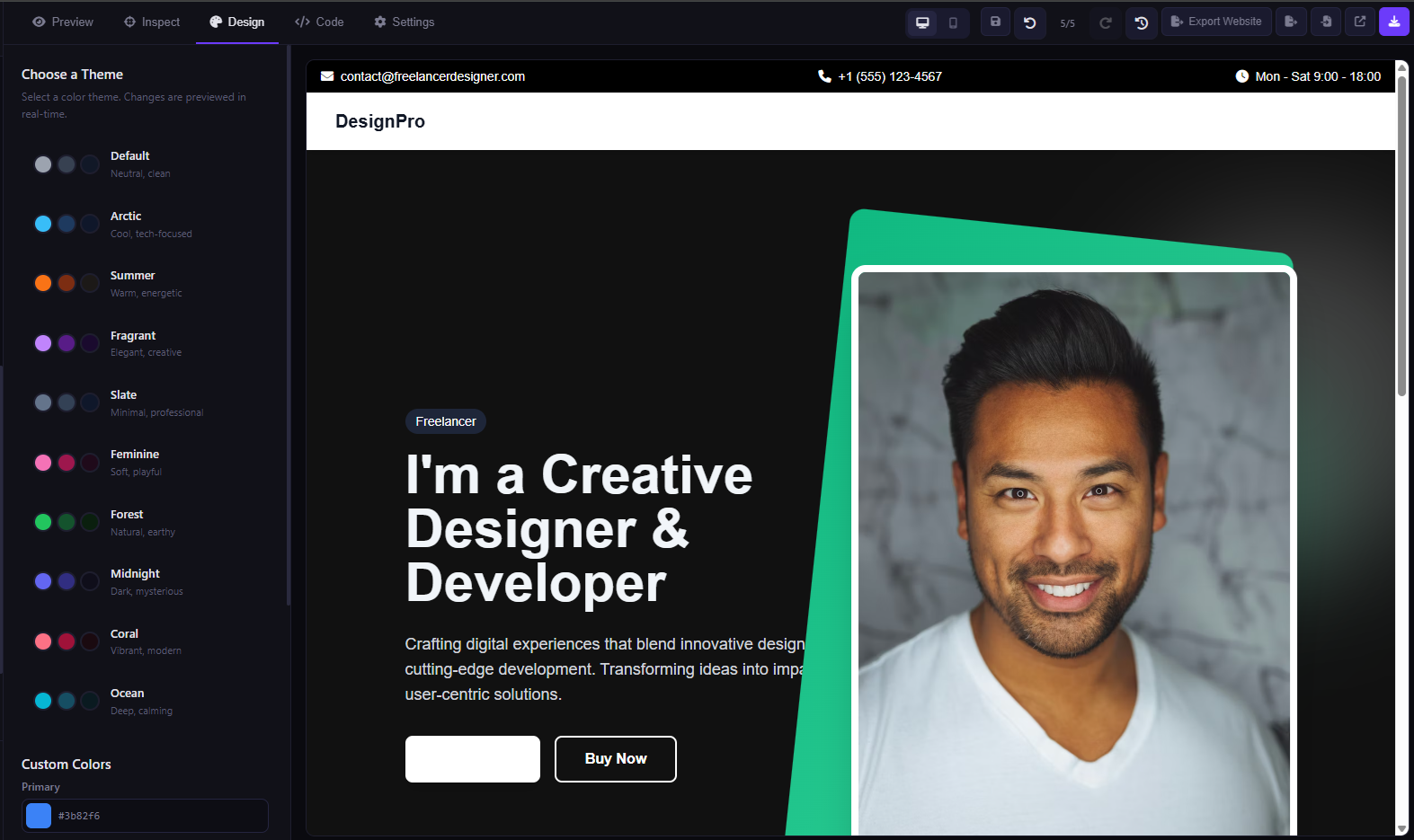Click the primary hex color field #3b82f6
This screenshot has height=840, width=1414.
coord(160,816)
